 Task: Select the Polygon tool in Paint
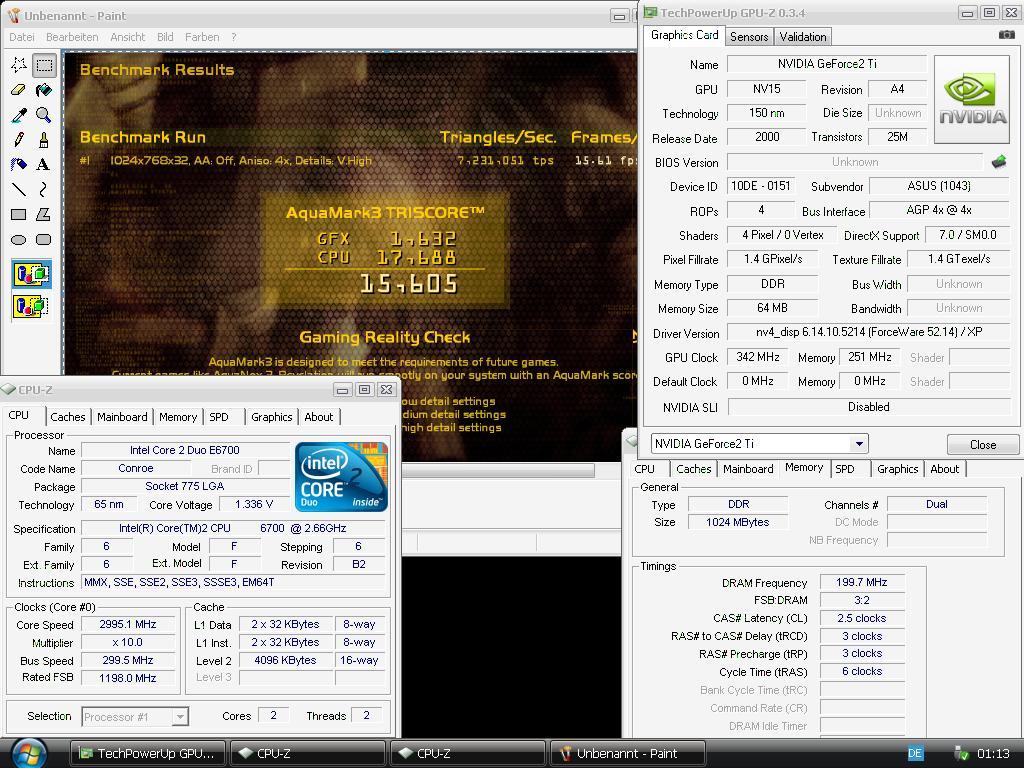pyautogui.click(x=44, y=214)
